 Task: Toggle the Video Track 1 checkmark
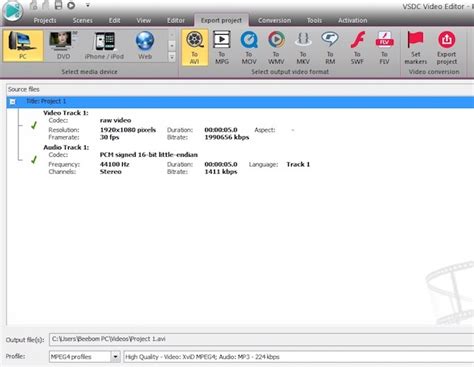[34, 126]
